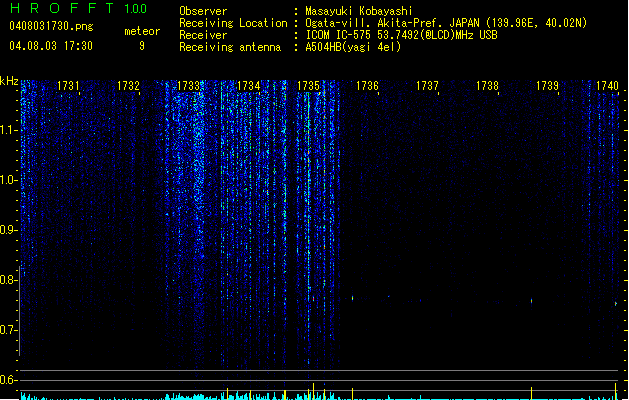Click the 1732 time marker
Screen dimensions: 629x400
[x=128, y=86]
